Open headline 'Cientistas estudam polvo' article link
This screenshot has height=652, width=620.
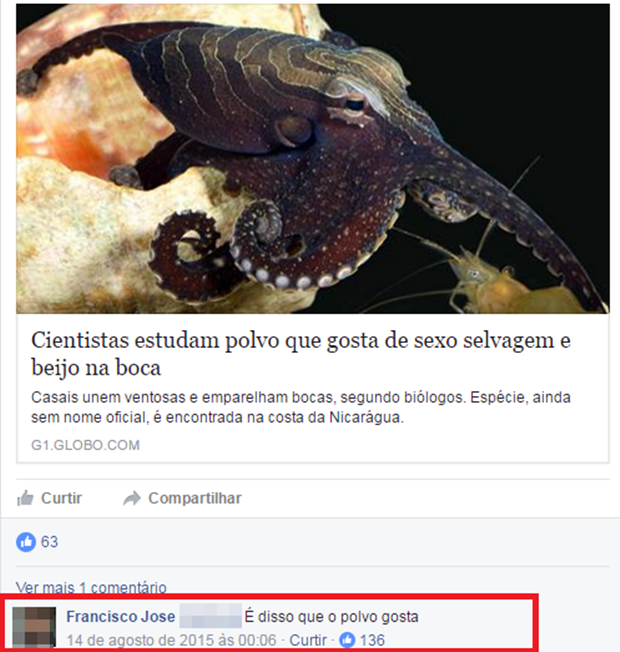(301, 353)
